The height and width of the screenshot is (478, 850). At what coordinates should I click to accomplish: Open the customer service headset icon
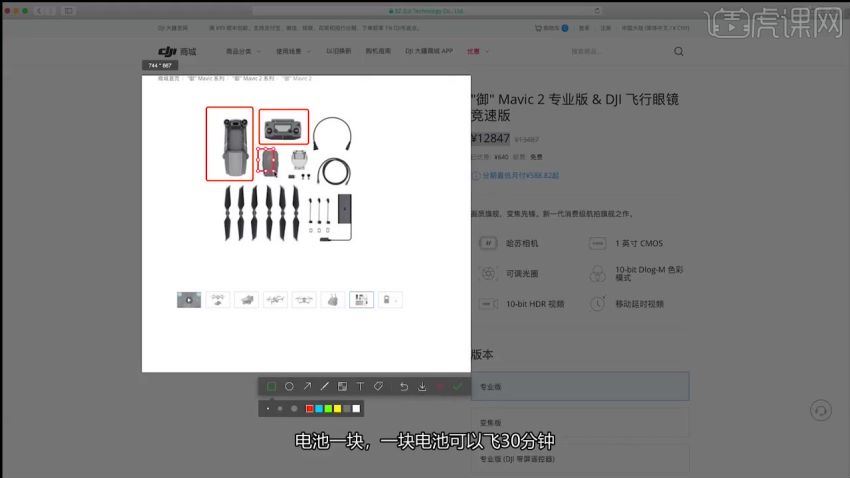[821, 410]
